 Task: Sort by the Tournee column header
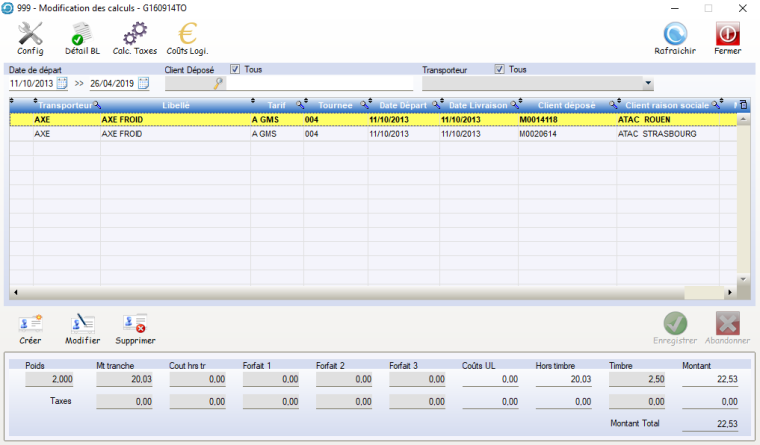[335, 105]
